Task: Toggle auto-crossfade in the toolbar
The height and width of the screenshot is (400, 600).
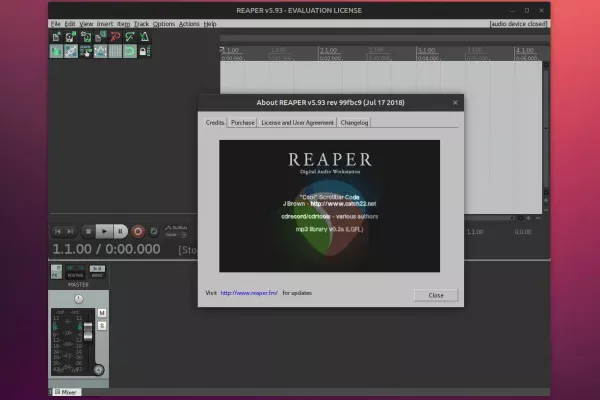Action: (56, 51)
